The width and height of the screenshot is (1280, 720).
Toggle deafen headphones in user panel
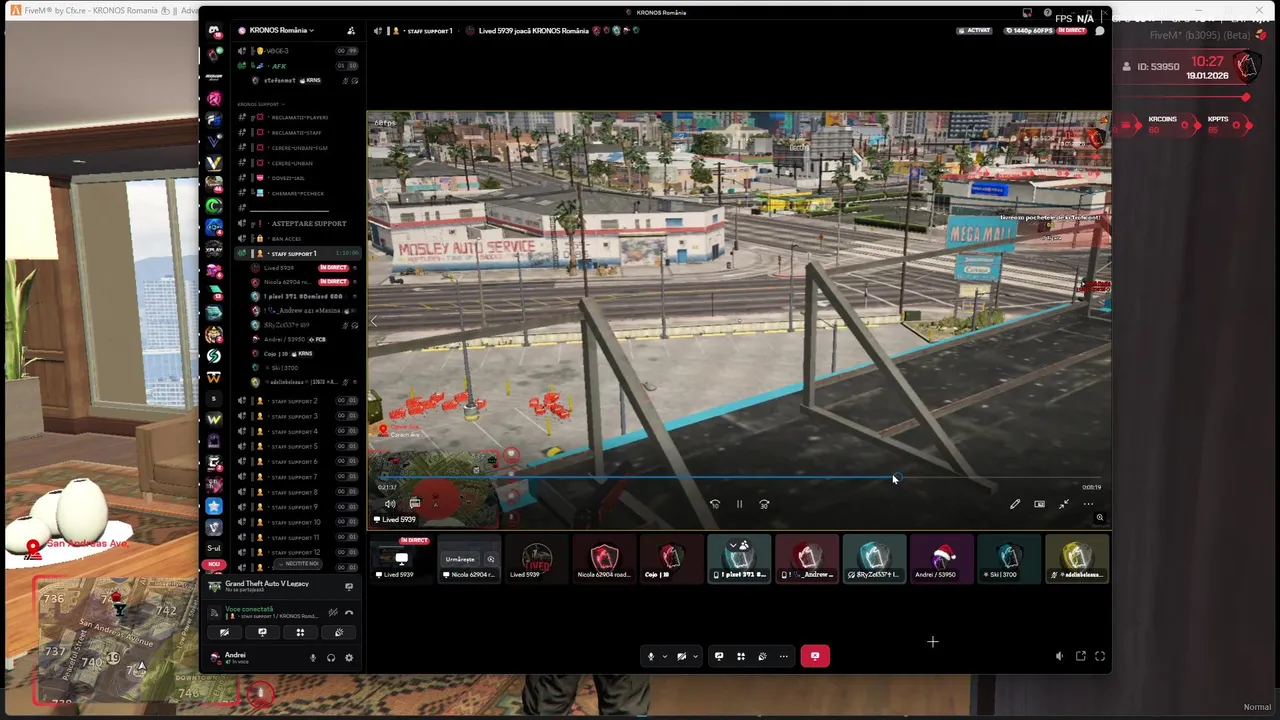(x=331, y=657)
